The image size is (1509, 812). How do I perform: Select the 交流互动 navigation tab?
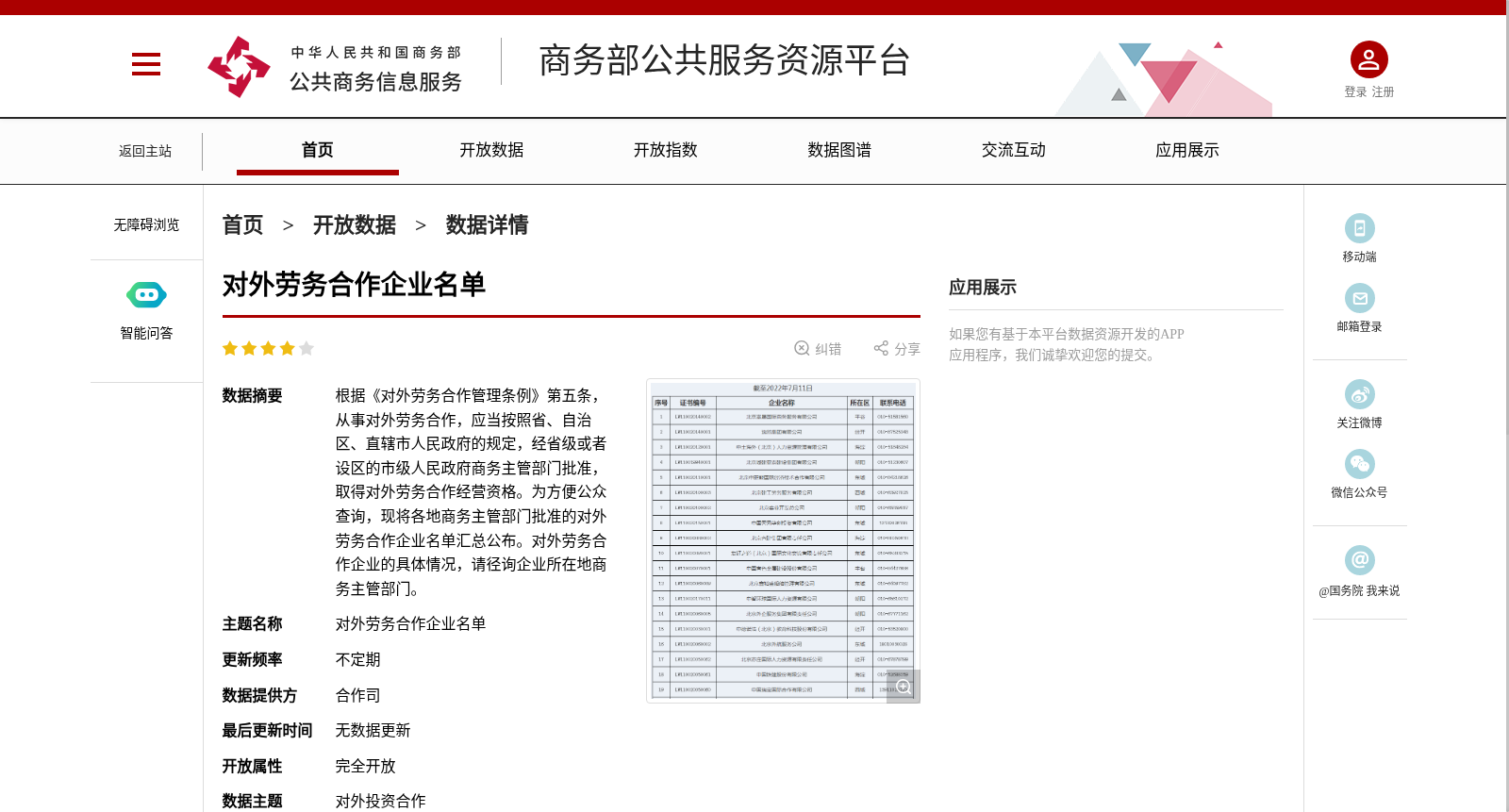coord(1013,150)
